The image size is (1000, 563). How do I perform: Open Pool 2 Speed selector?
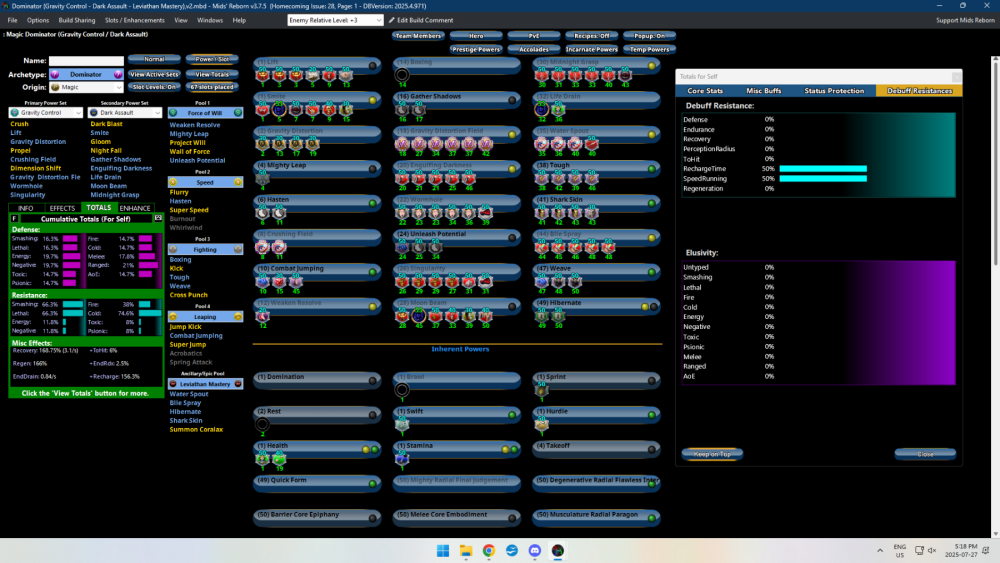(205, 182)
